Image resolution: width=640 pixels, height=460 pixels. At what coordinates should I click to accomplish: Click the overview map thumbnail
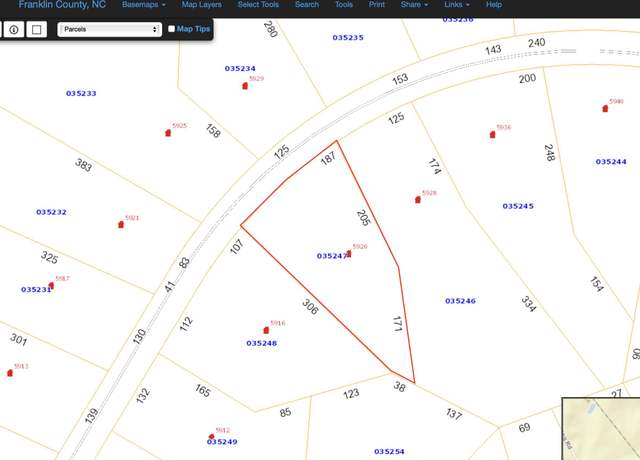(601, 429)
